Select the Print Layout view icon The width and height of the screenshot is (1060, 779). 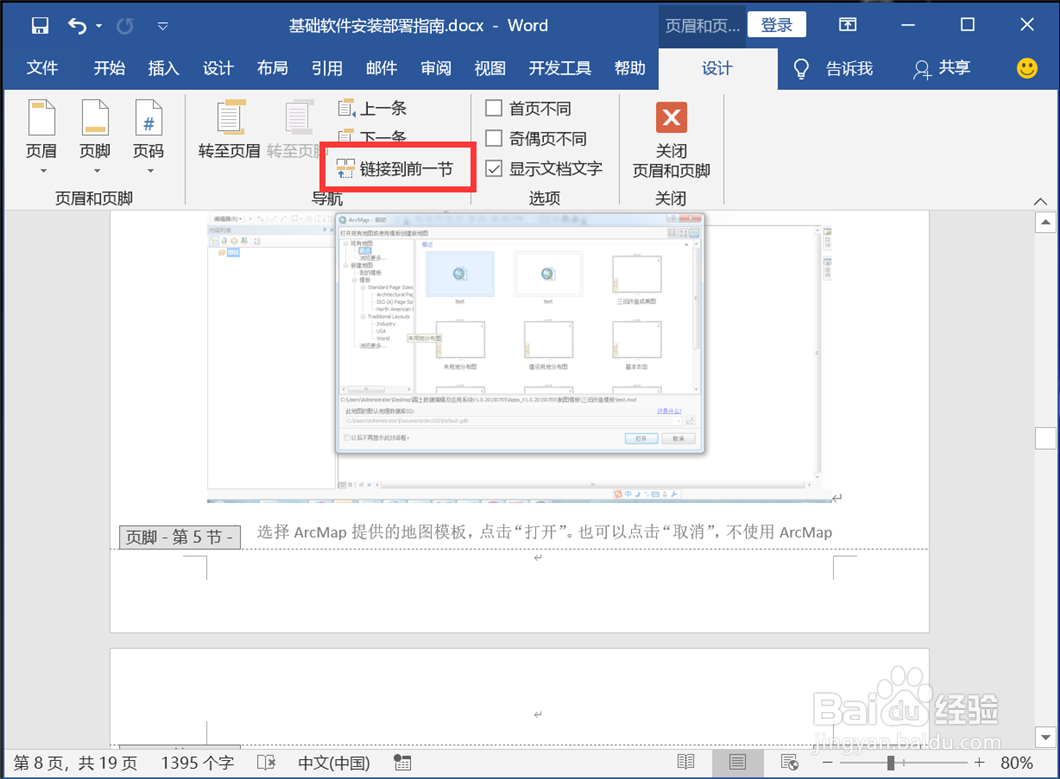738,763
